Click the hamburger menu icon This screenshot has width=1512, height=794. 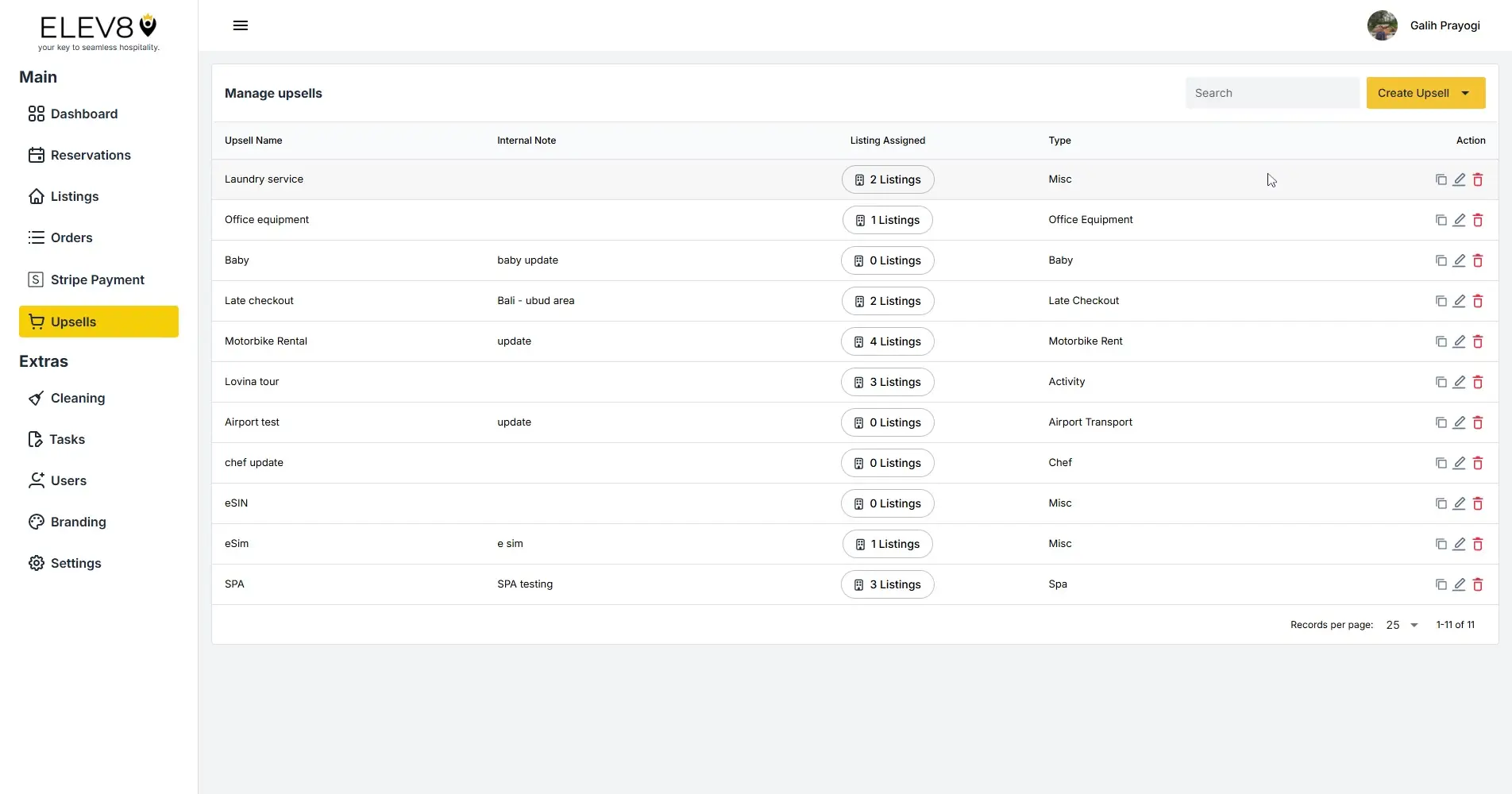[240, 25]
